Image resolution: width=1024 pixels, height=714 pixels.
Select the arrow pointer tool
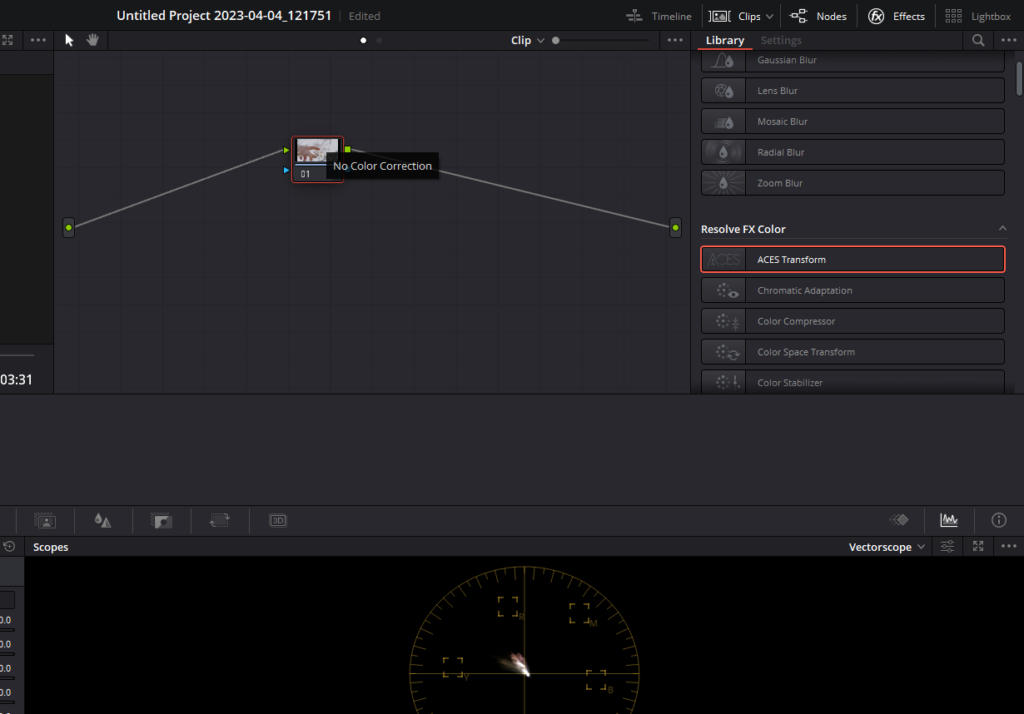(x=69, y=41)
